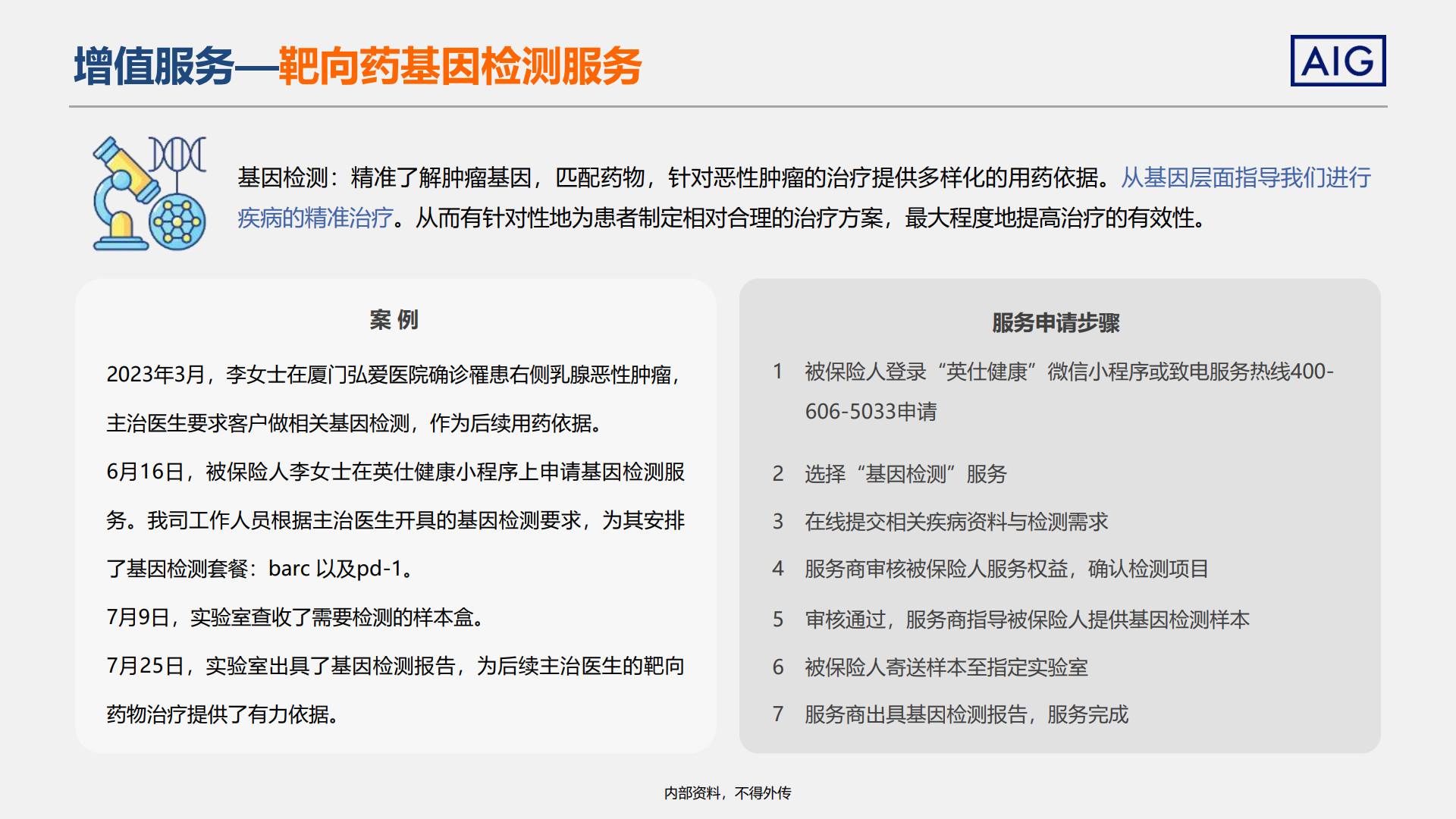Click the hotline number 606-5033申请 line
The image size is (1456, 819).
871,412
